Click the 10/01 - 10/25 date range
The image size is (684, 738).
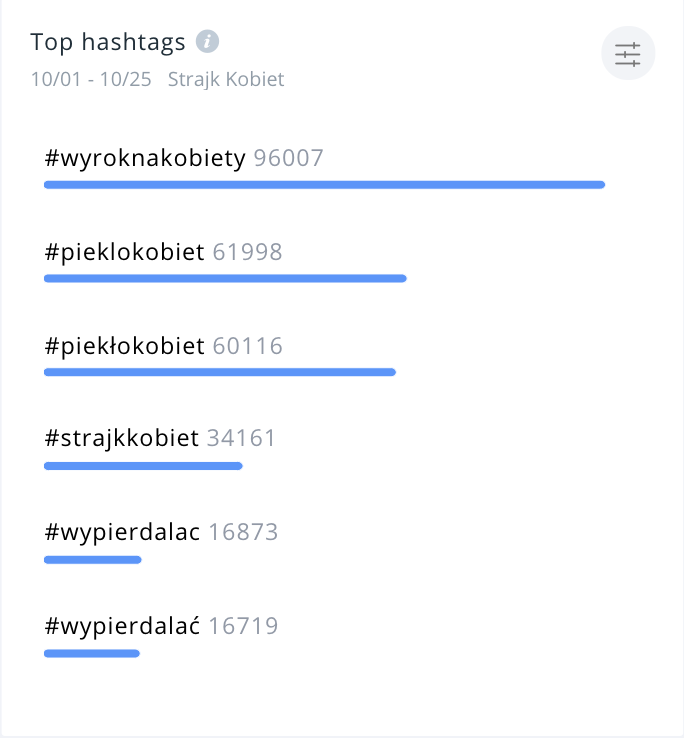[91, 79]
